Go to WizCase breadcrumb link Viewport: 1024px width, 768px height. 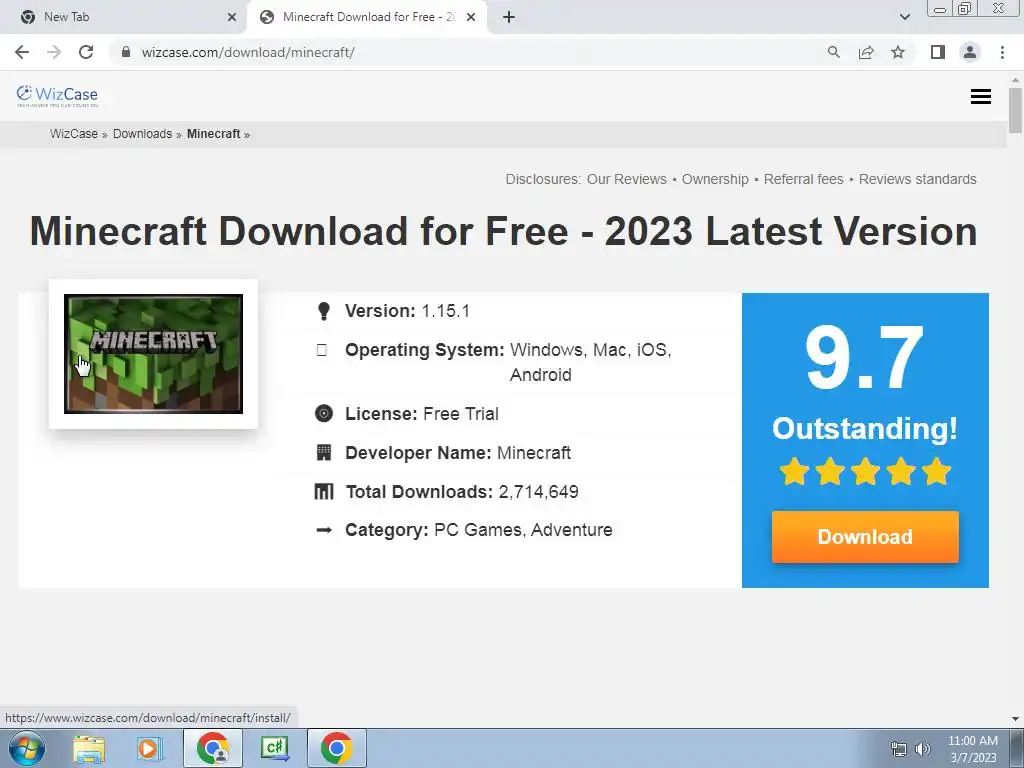(x=74, y=134)
